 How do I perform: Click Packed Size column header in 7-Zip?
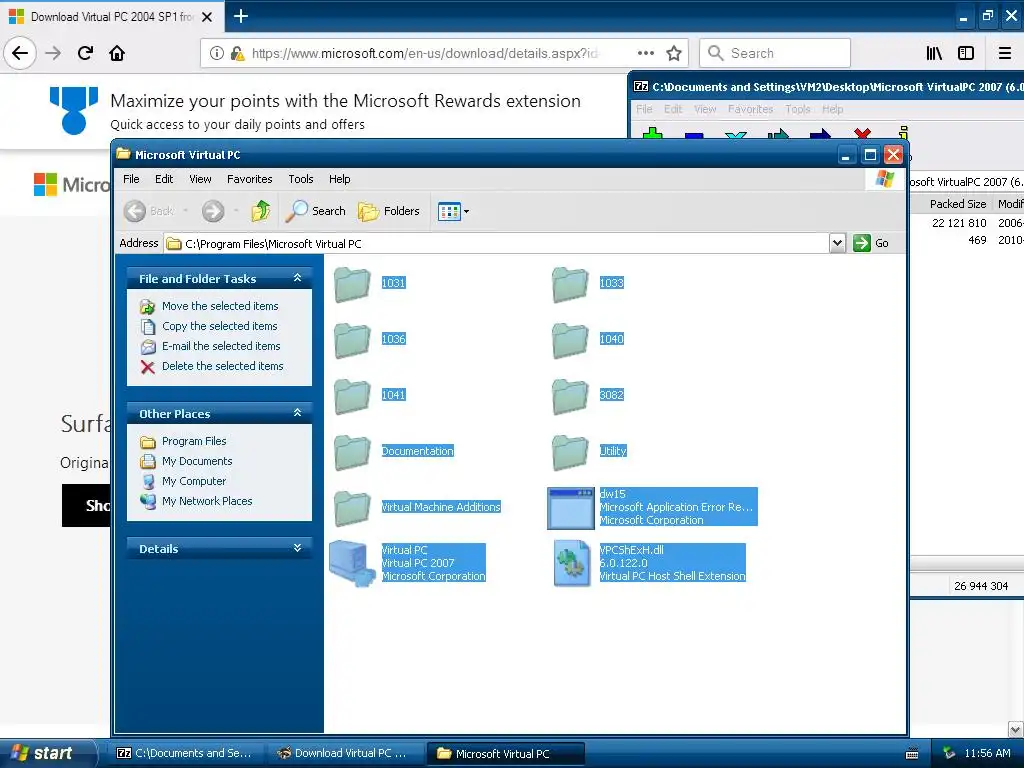point(957,204)
